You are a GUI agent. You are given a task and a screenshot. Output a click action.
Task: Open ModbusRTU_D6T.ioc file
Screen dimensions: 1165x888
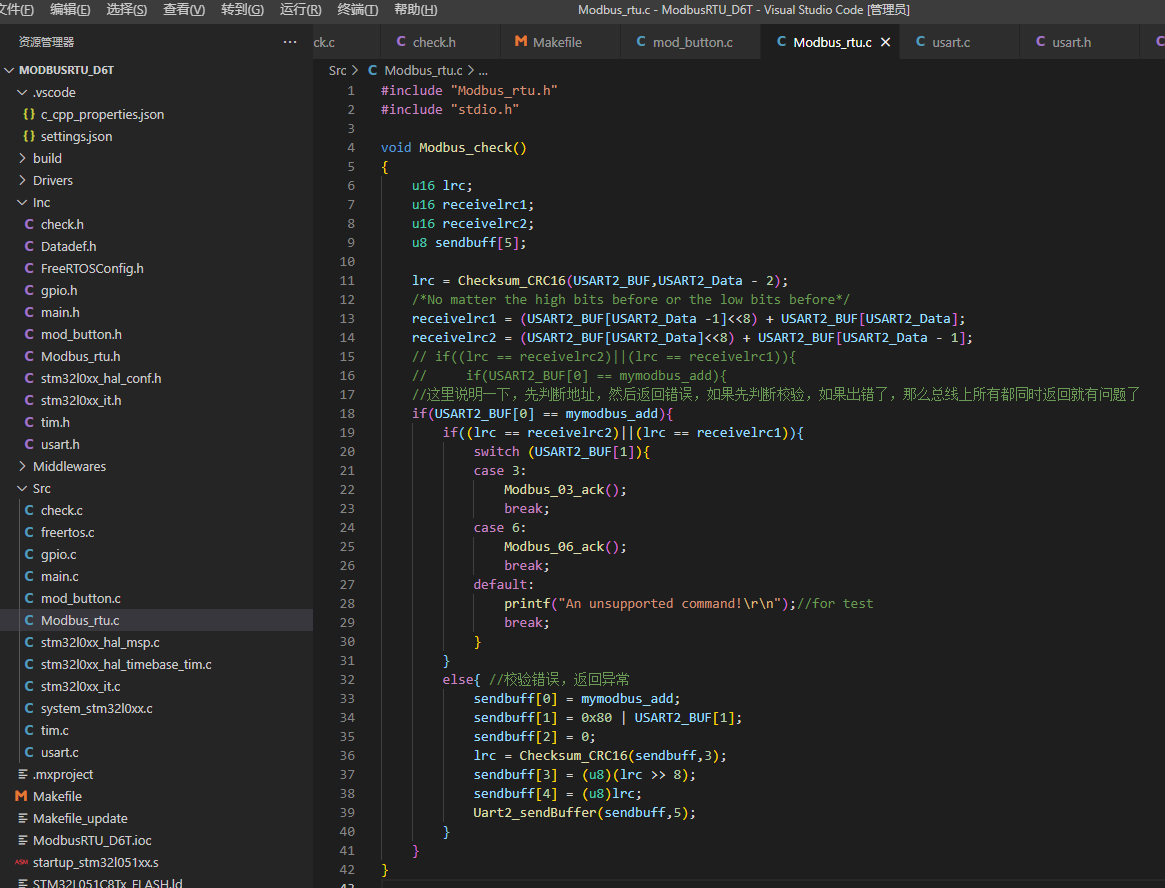coord(156,840)
